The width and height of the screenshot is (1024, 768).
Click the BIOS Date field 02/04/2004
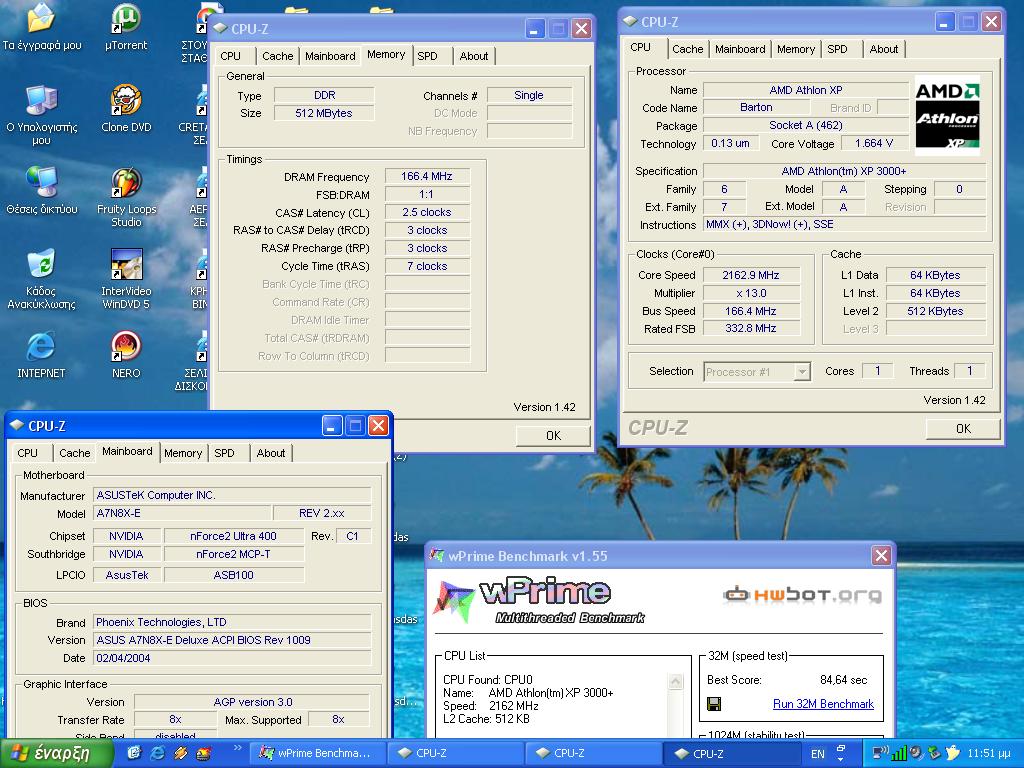click(x=232, y=658)
